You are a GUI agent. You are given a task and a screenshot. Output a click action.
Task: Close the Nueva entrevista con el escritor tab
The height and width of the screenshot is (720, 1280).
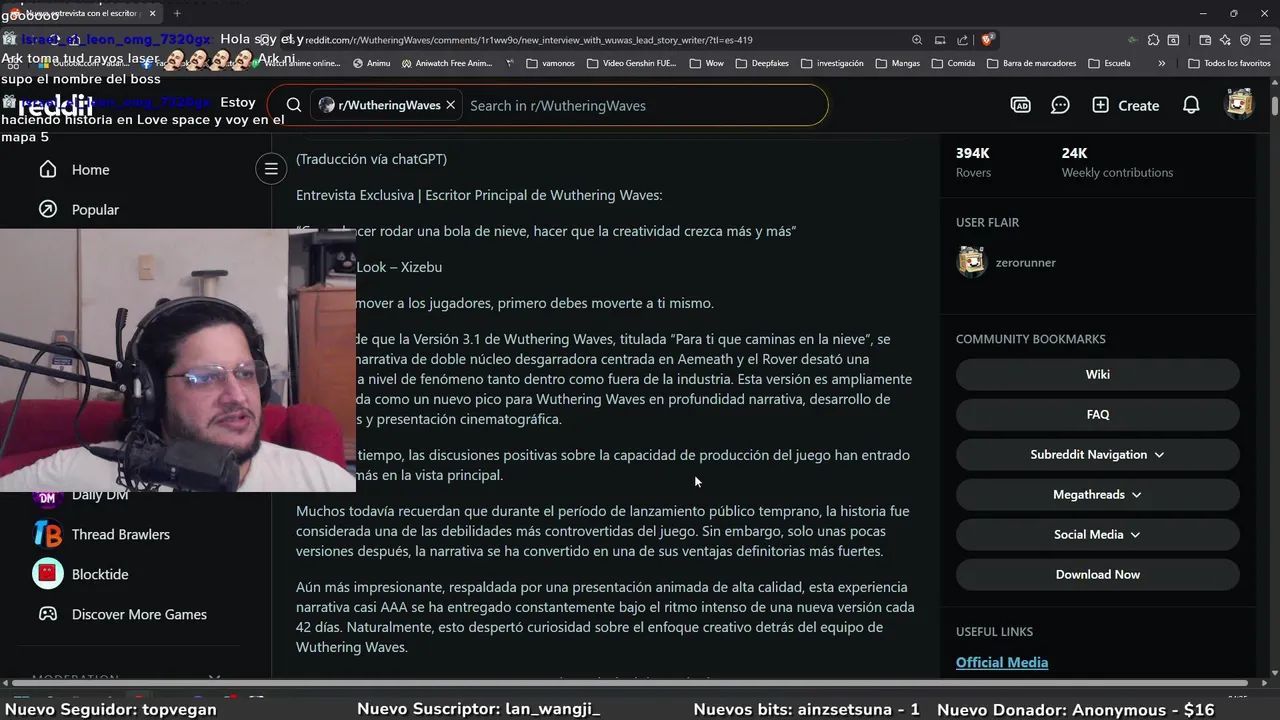click(x=151, y=13)
